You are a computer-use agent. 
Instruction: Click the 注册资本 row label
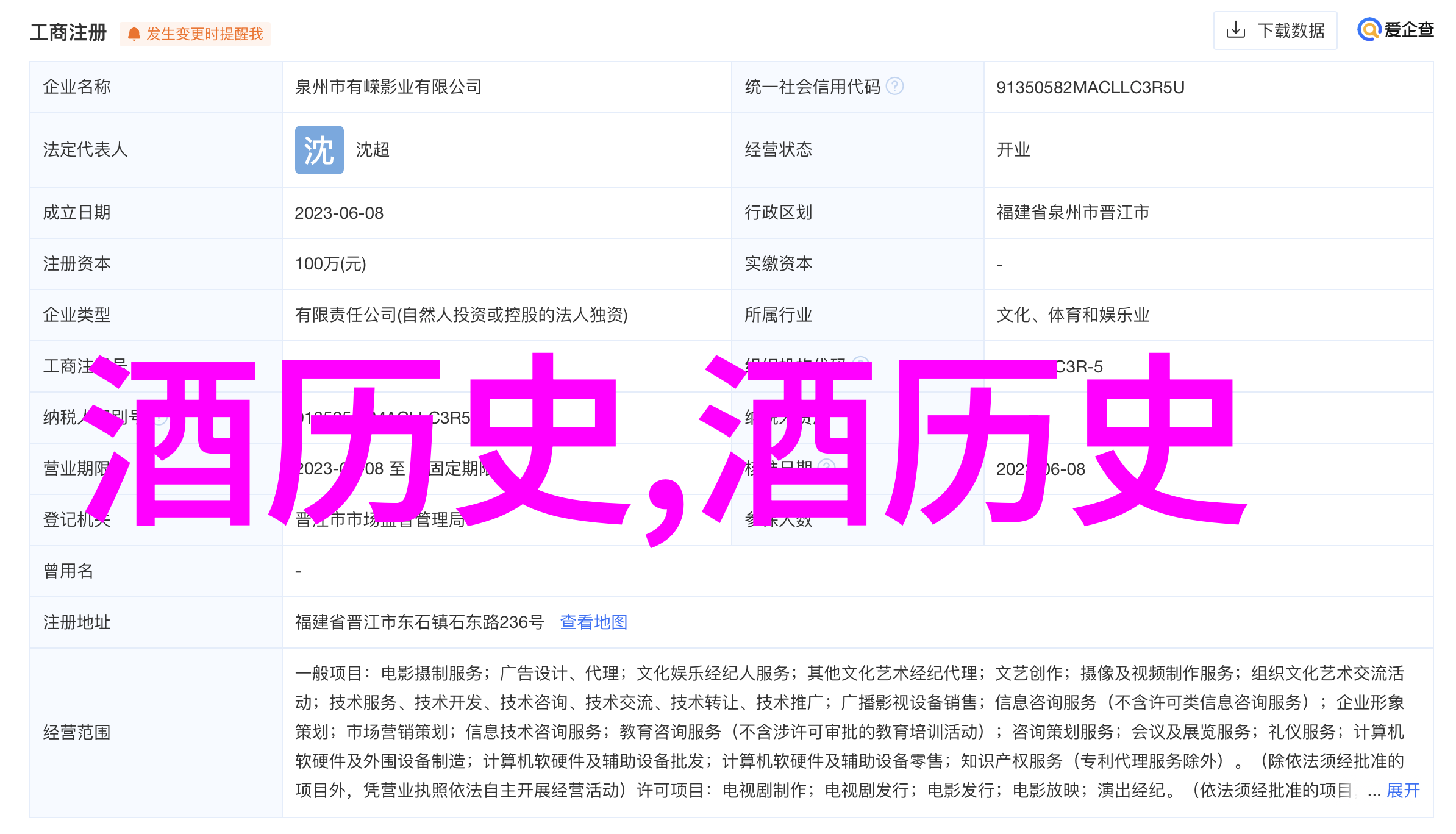(x=77, y=264)
